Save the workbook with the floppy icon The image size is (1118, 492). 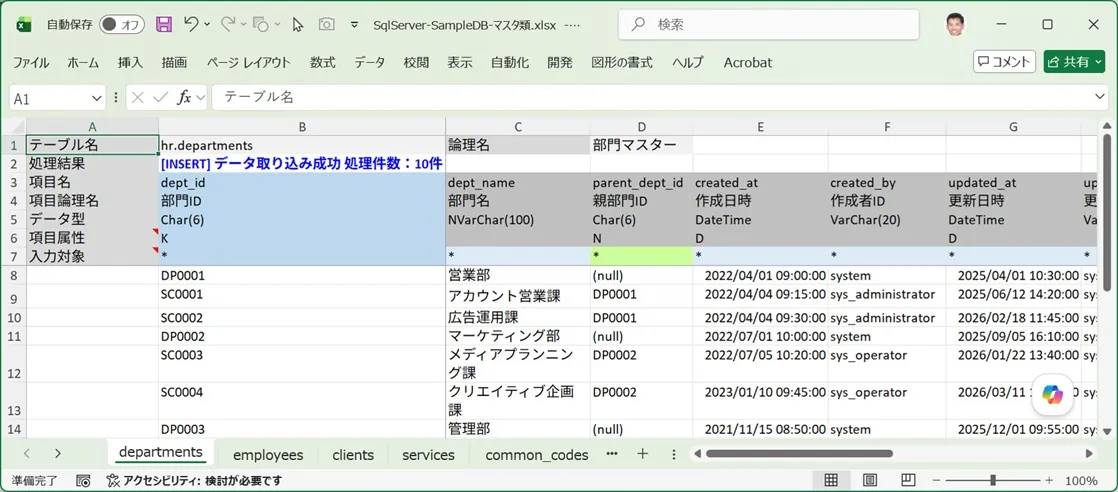(164, 25)
